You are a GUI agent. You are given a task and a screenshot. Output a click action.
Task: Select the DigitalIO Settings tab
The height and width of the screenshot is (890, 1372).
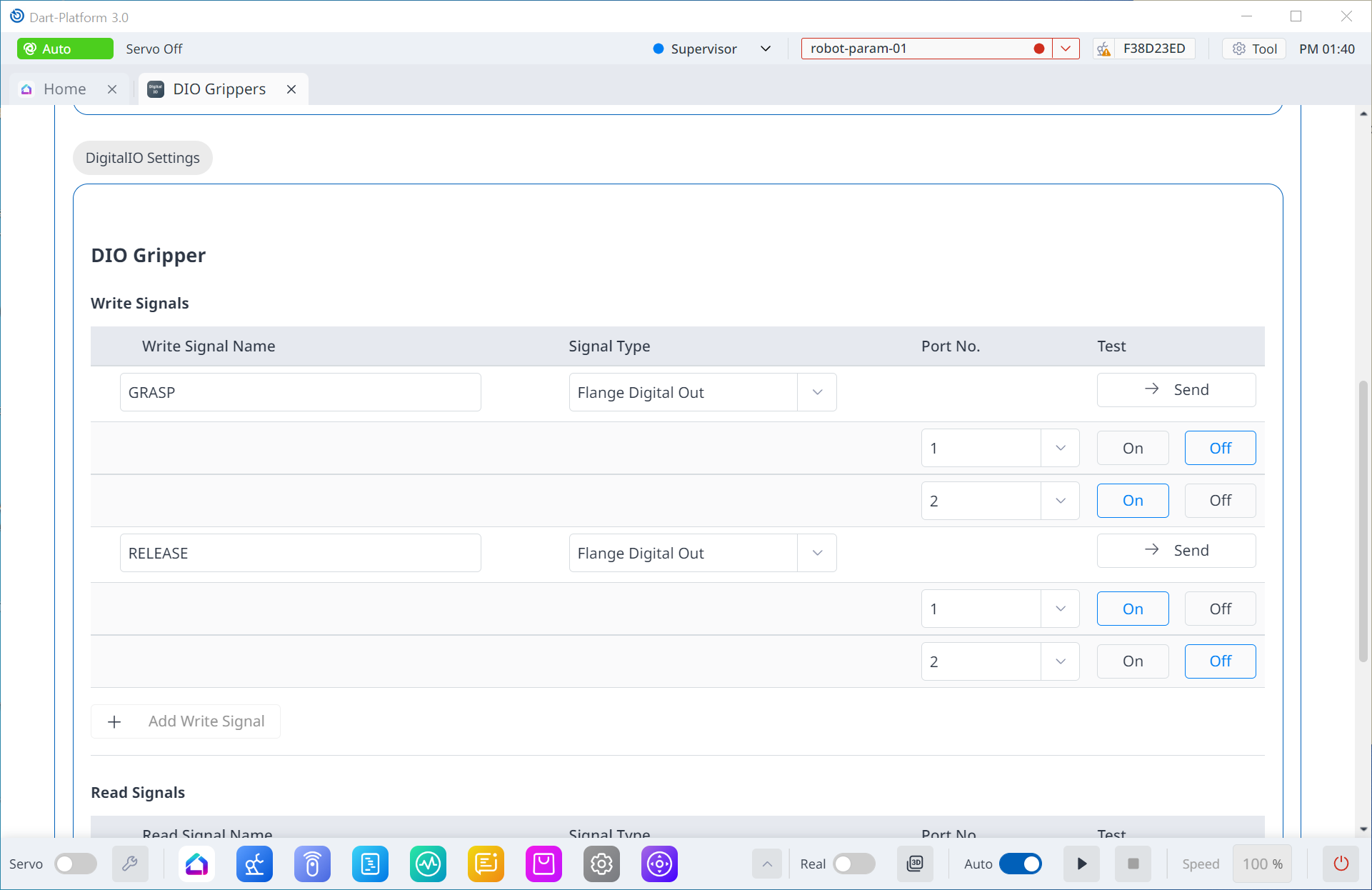[x=143, y=158]
